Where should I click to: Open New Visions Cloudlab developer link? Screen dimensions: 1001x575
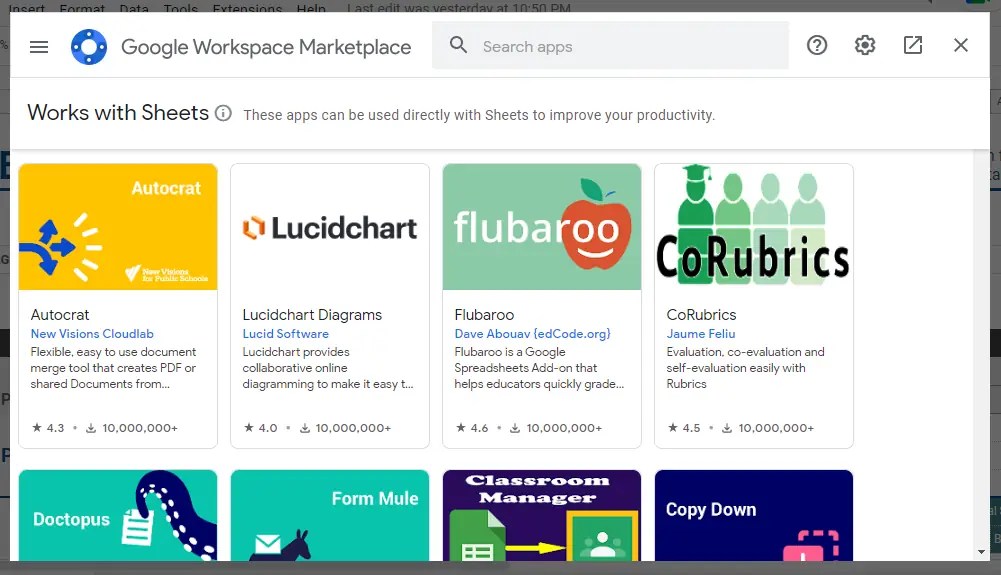(92, 334)
